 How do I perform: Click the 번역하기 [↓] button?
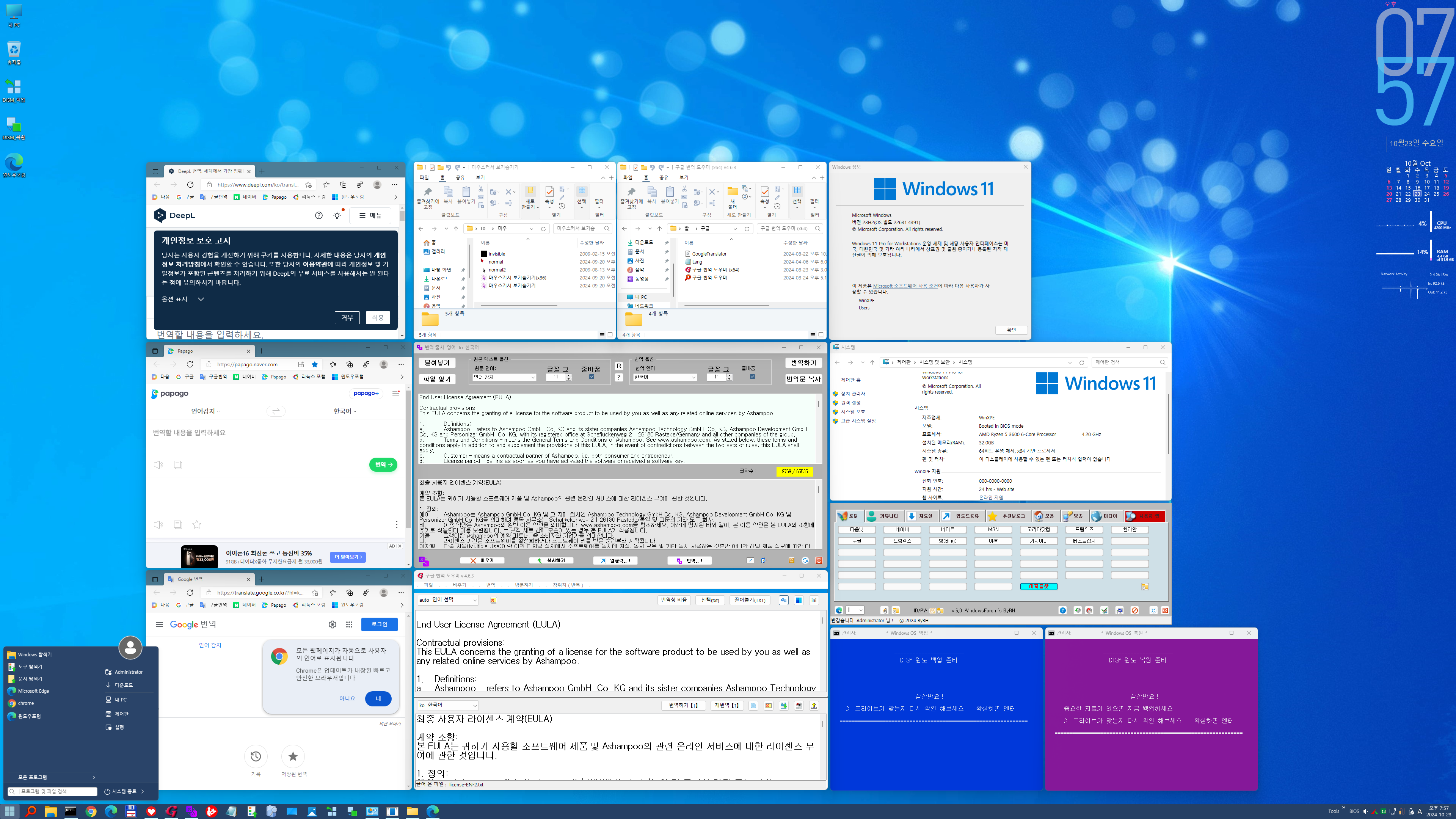tap(683, 705)
